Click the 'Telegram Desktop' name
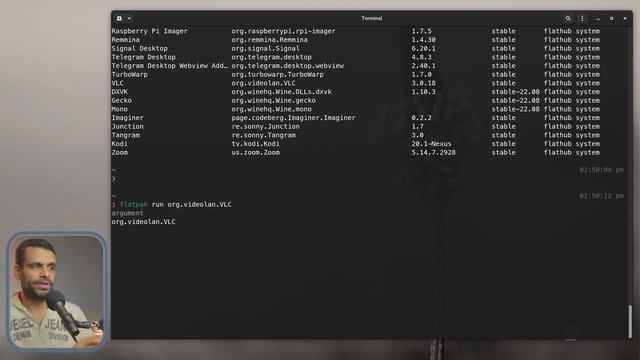This screenshot has width=640, height=360. tap(144, 57)
